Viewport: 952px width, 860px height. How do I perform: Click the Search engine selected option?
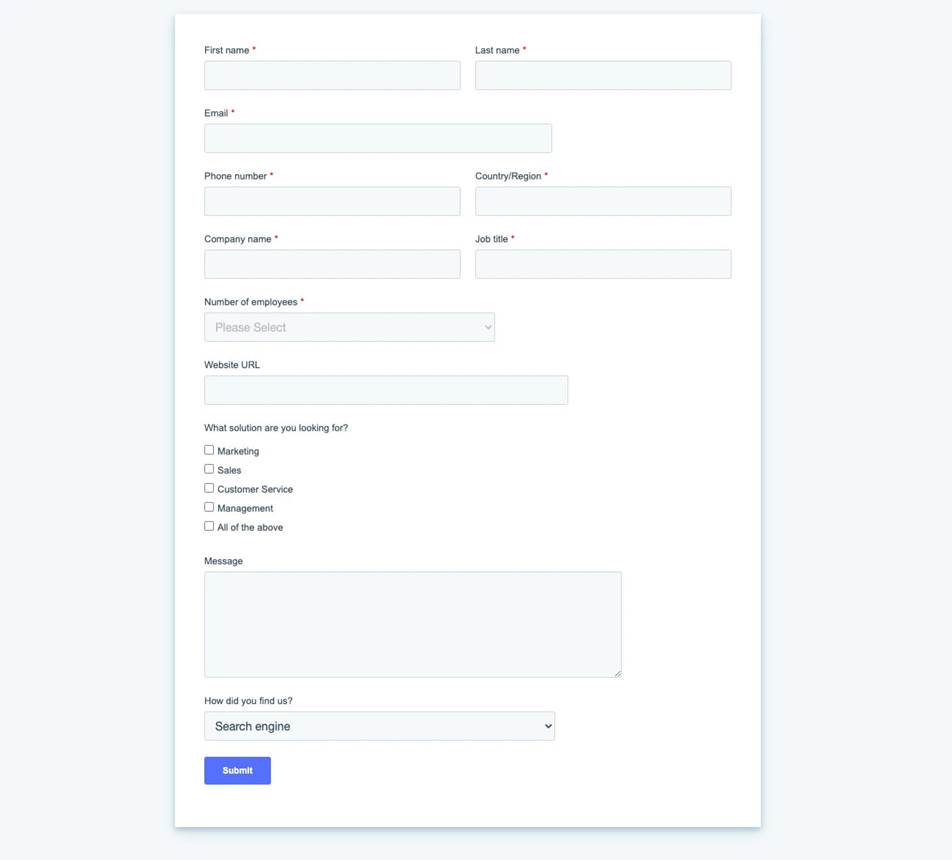250,726
